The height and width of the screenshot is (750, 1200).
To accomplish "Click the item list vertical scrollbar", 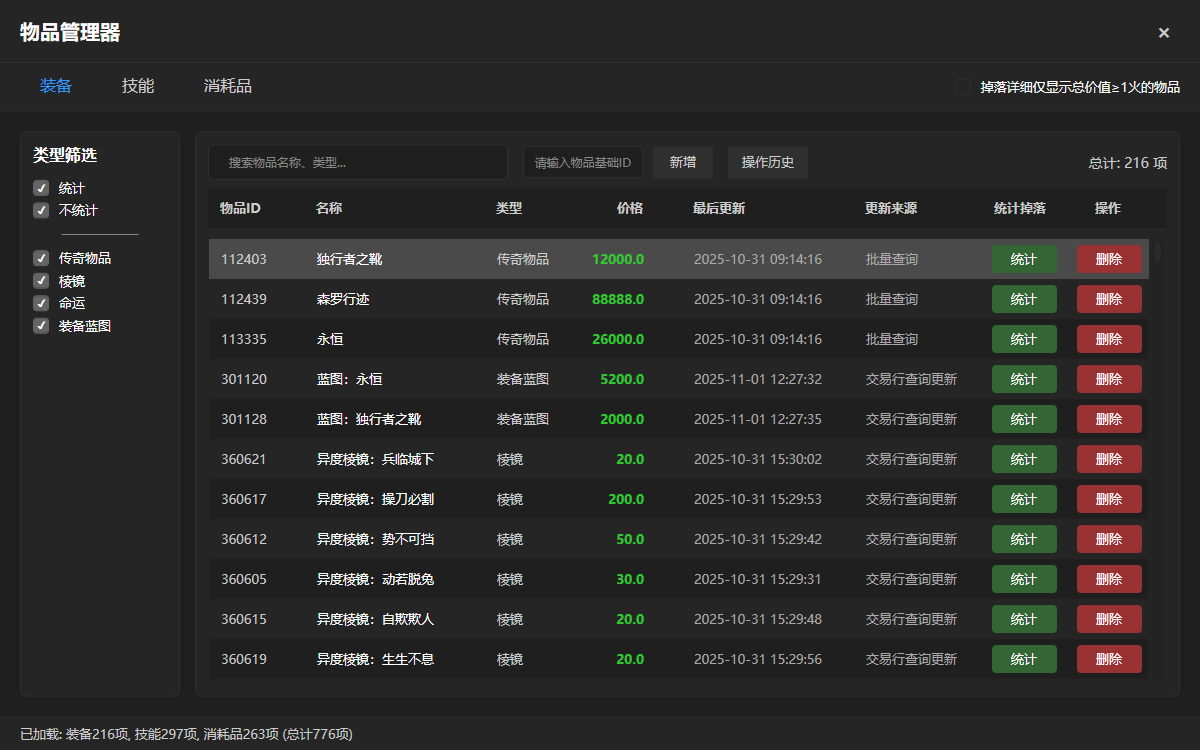I will [x=1158, y=252].
